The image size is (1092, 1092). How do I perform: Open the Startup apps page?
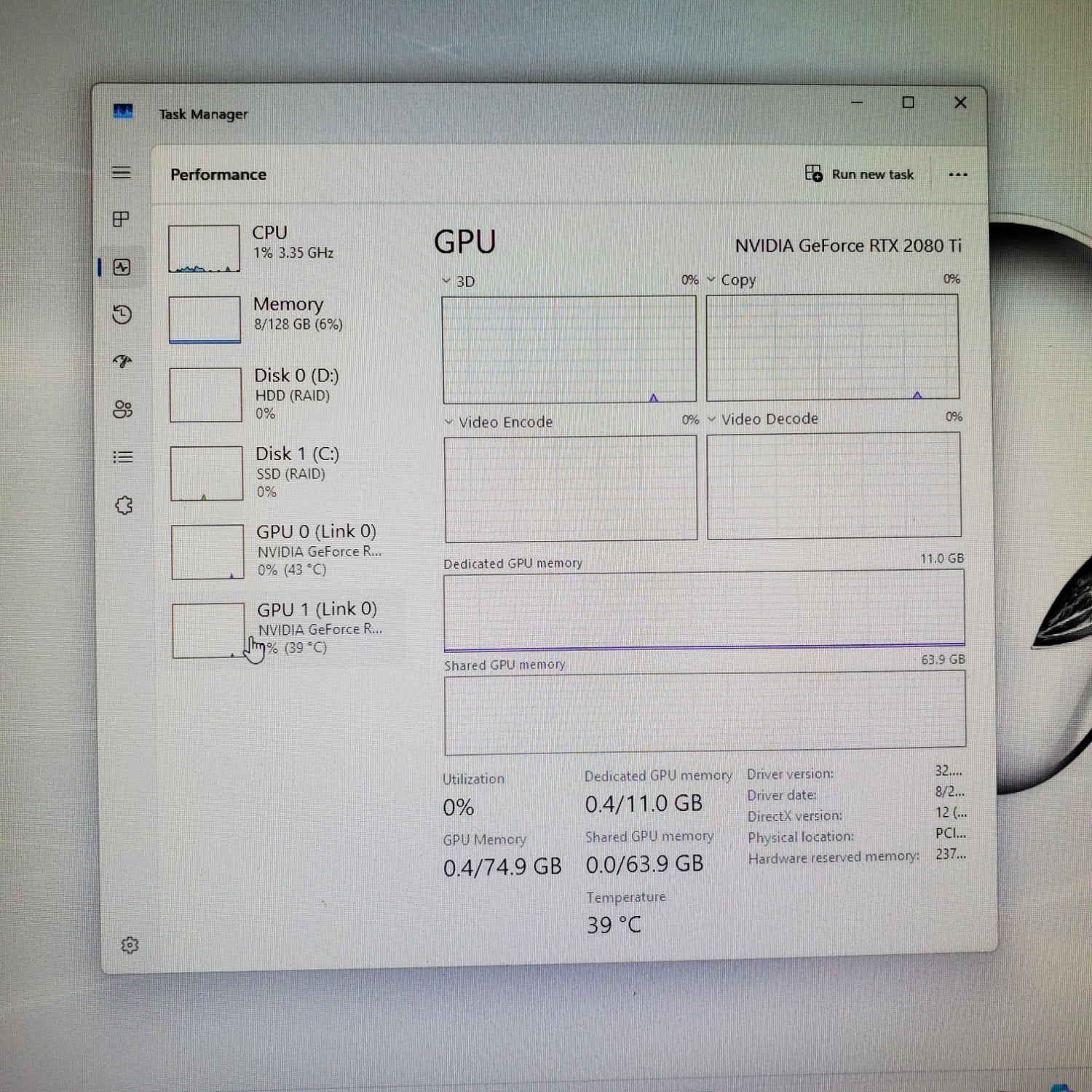tap(122, 362)
